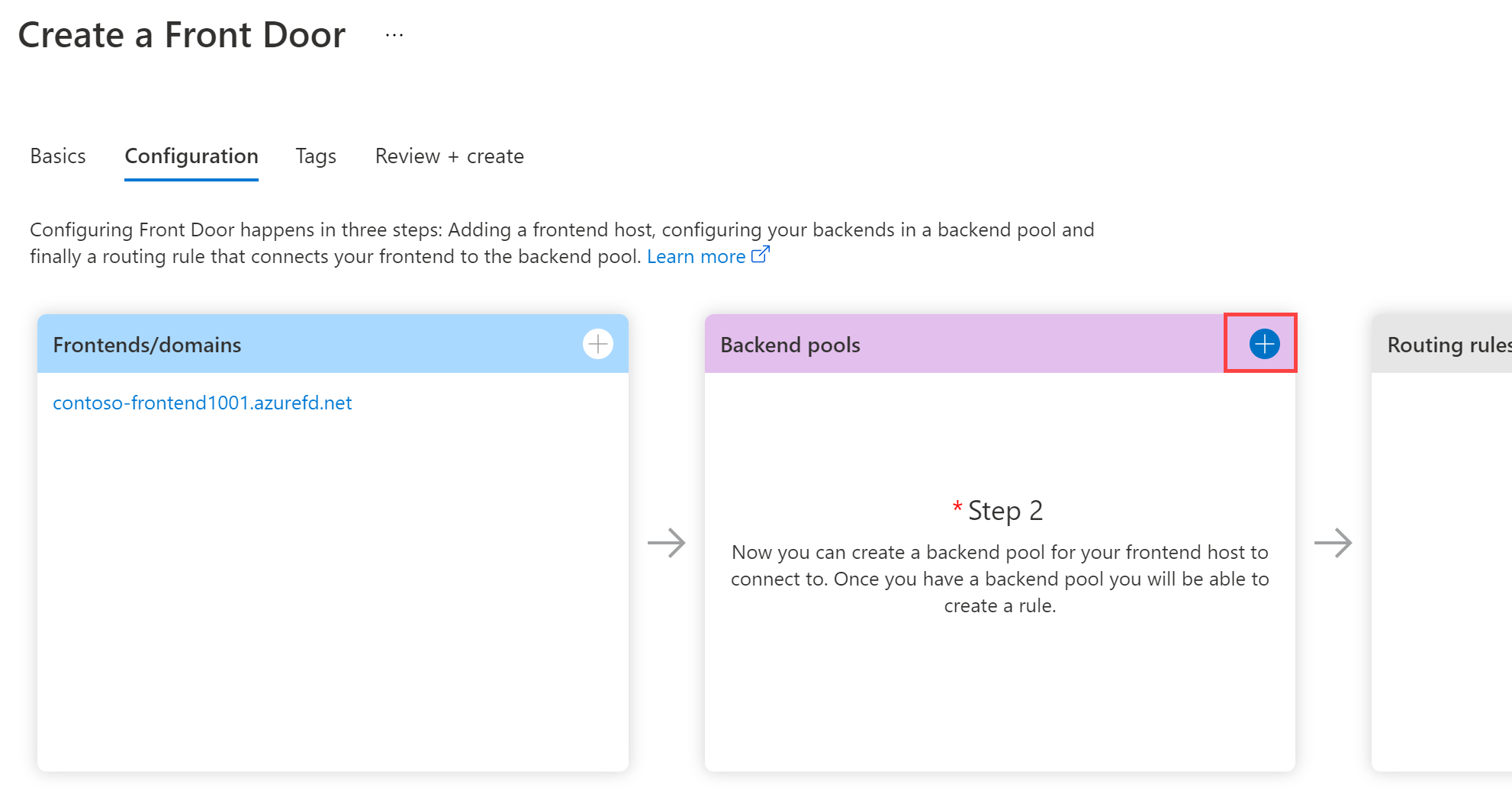Open the ellipsis menu beside Create a Front Door
This screenshot has width=1512, height=796.
tap(394, 34)
